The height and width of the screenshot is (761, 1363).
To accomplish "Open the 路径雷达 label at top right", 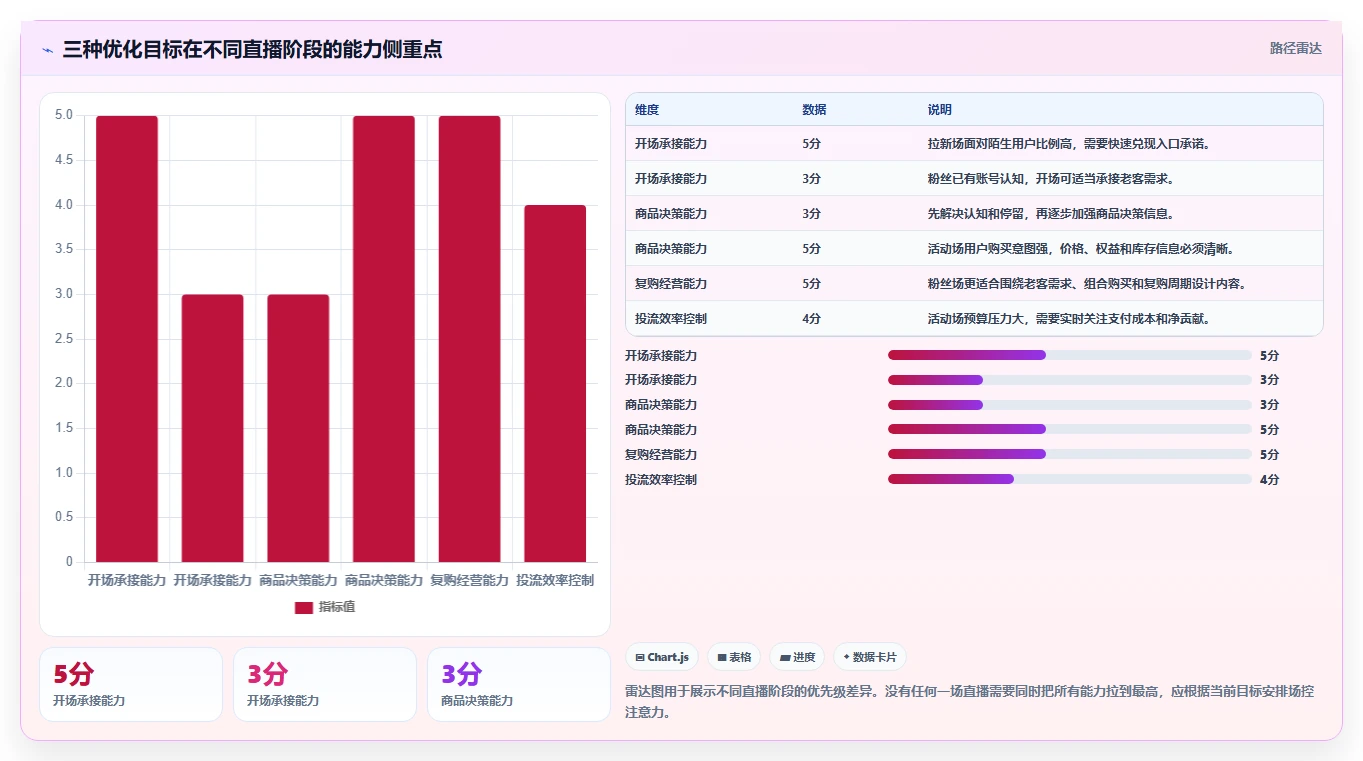I will (1296, 48).
